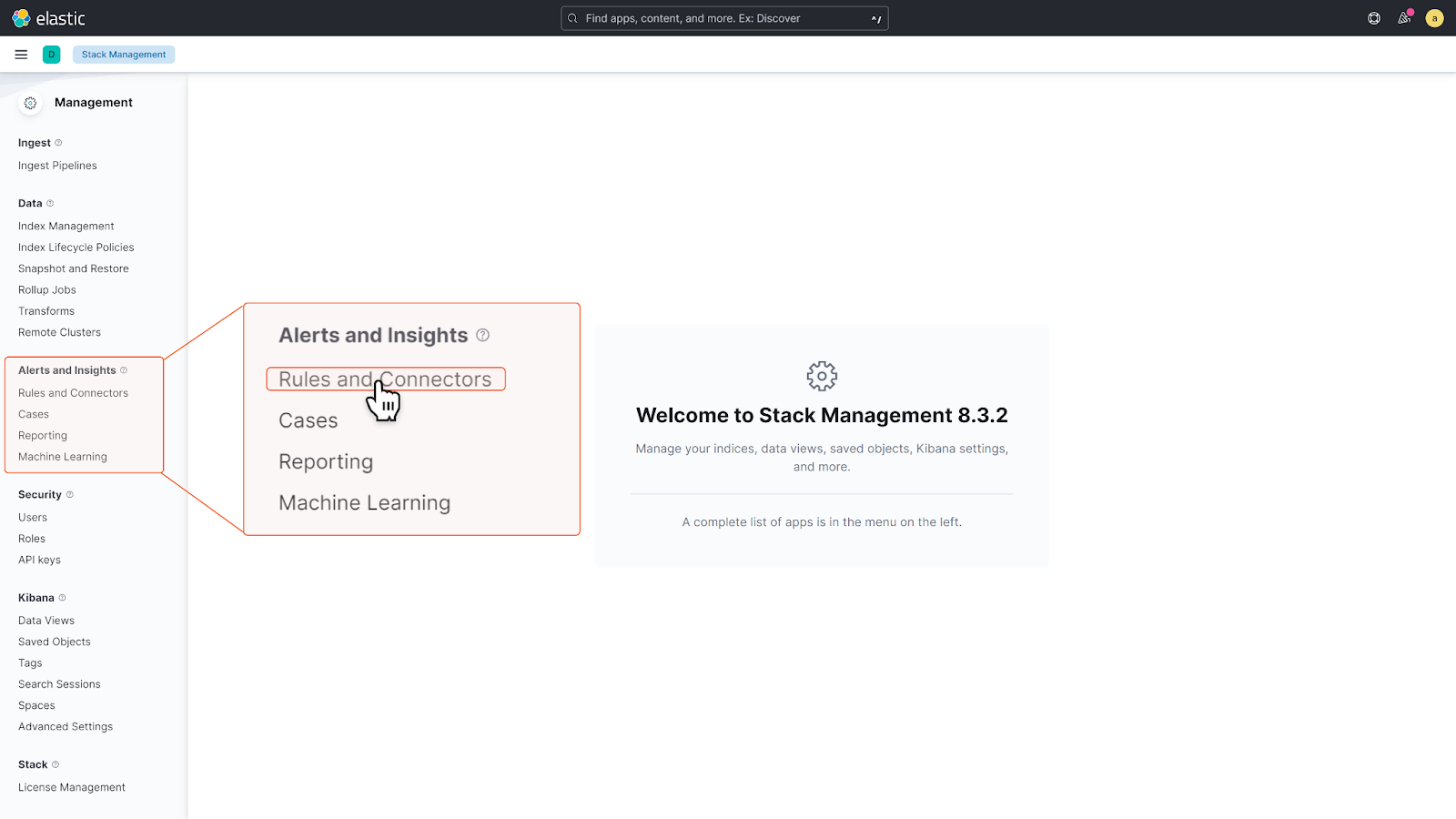Open Rules and Connectors in sidebar
Image resolution: width=1456 pixels, height=819 pixels.
(73, 393)
